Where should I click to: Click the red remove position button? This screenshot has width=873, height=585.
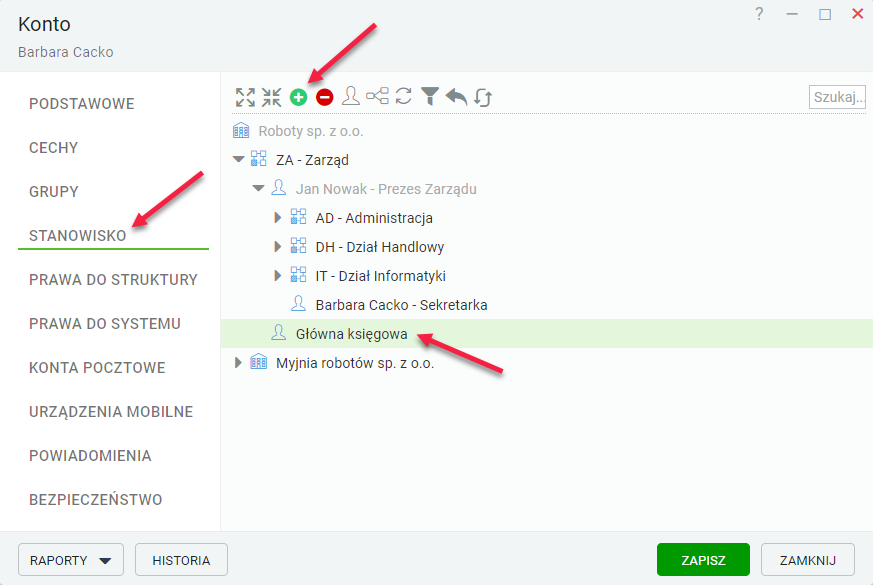[325, 97]
